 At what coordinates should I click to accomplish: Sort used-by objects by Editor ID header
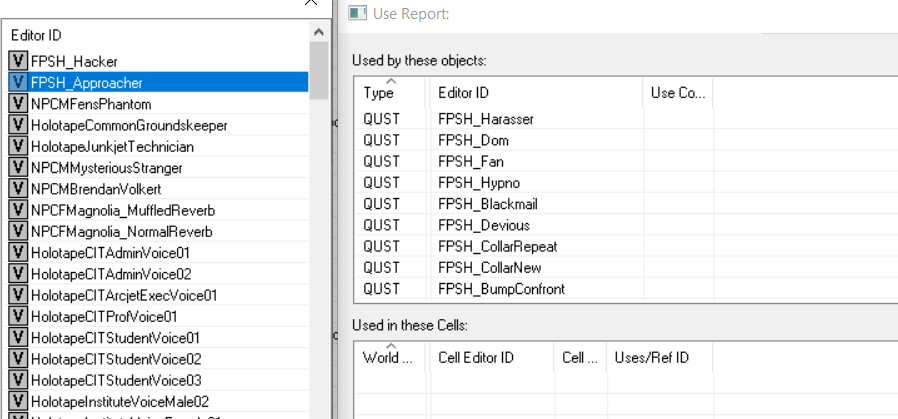[536, 92]
